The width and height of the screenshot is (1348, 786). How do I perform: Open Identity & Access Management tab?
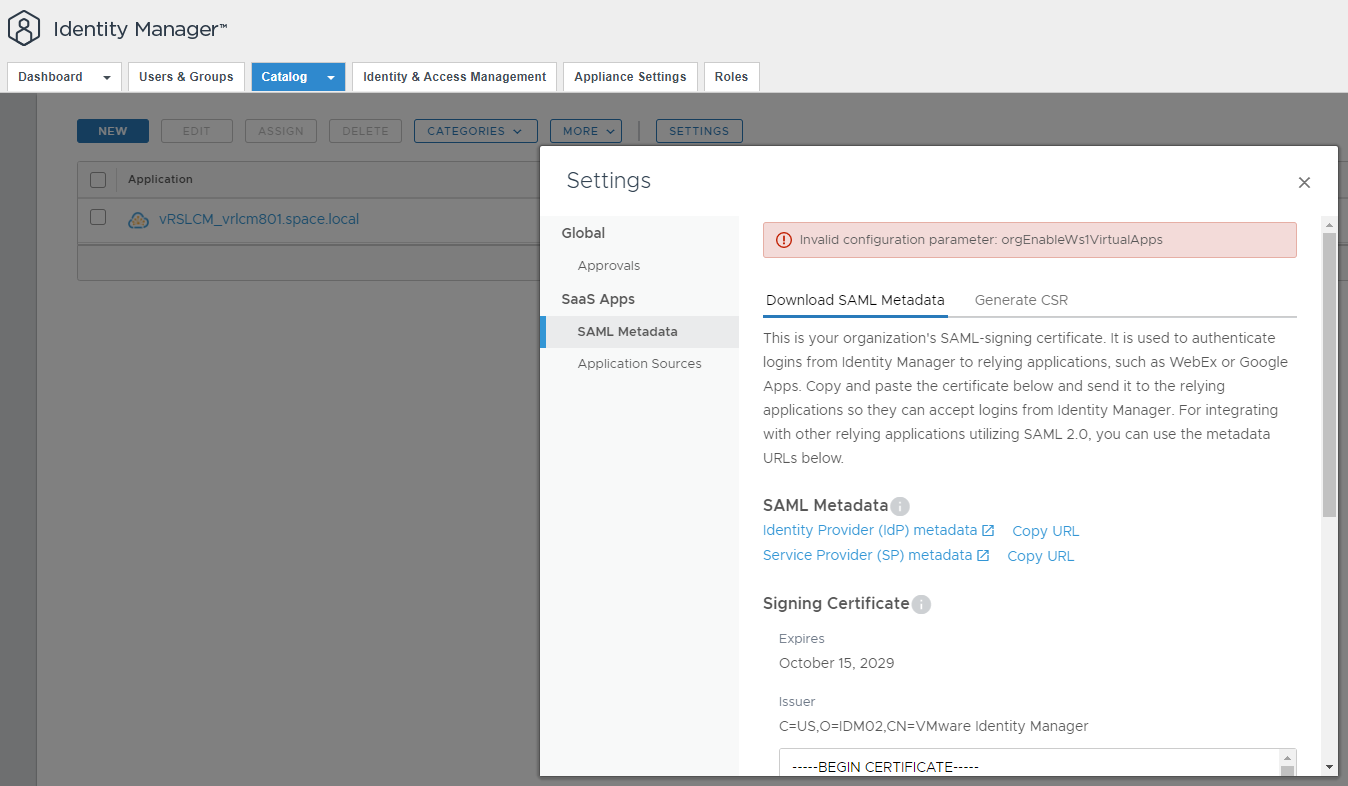tap(454, 77)
